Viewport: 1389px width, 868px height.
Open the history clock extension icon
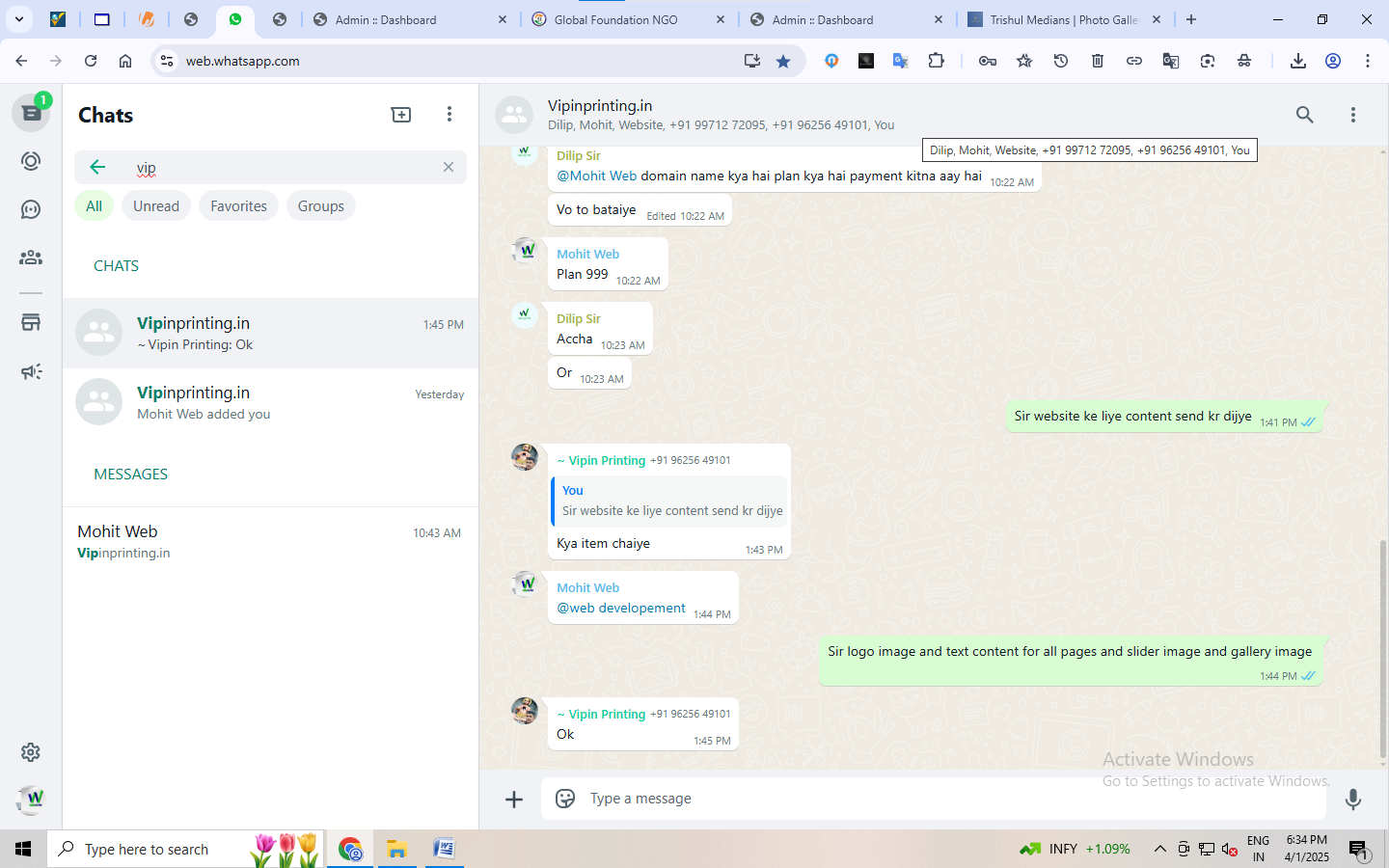(x=1061, y=61)
